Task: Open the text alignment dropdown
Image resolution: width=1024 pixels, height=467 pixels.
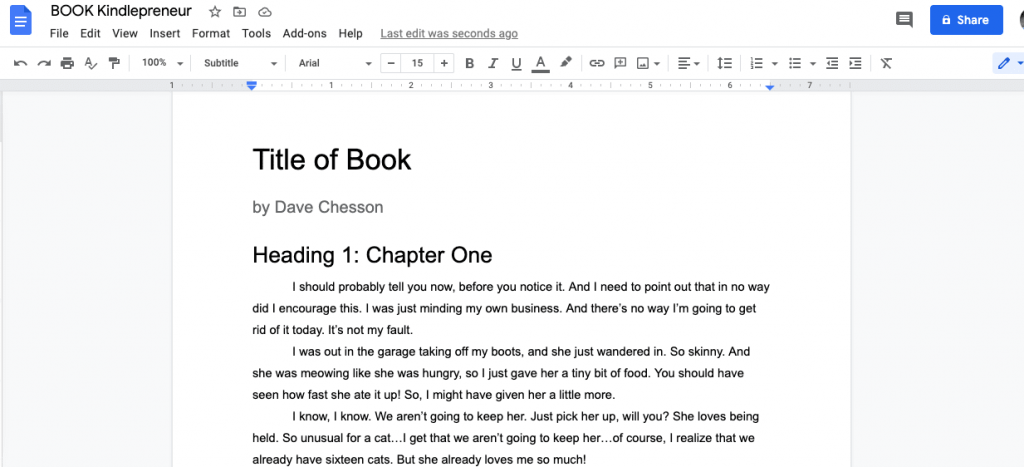Action: pos(688,63)
